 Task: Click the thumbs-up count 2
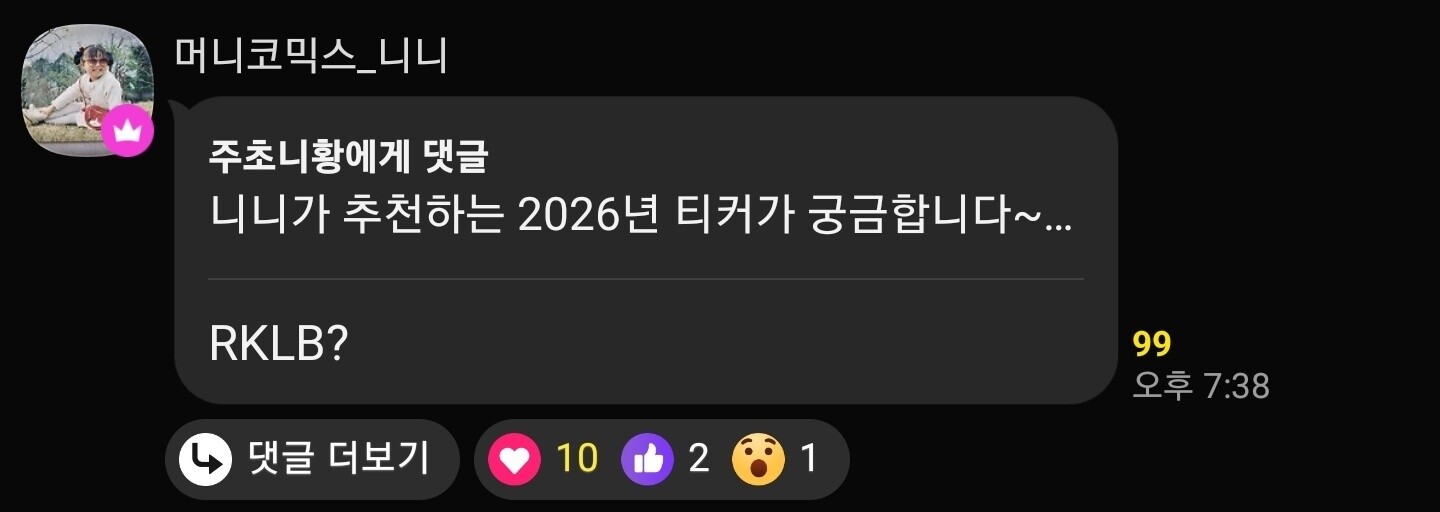click(x=699, y=459)
